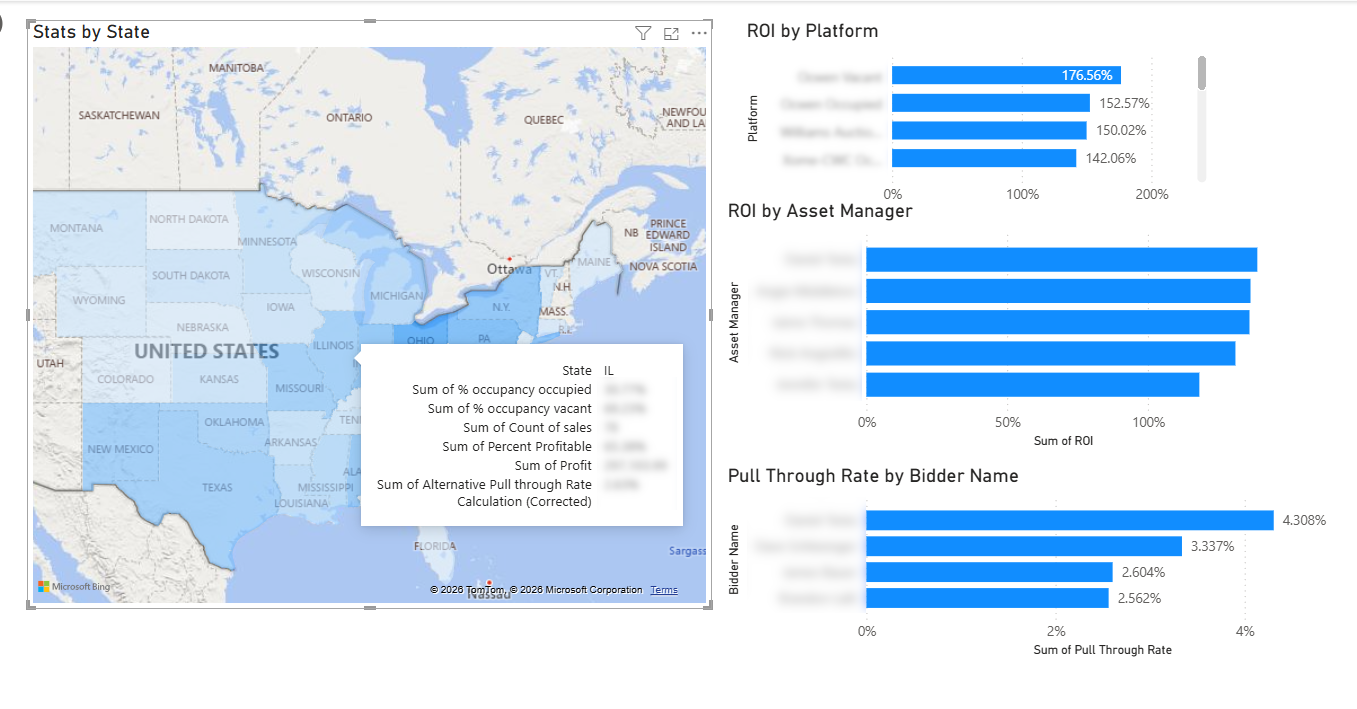
Task: Select the 150.02% bar in ROI by Platform
Action: (x=989, y=130)
